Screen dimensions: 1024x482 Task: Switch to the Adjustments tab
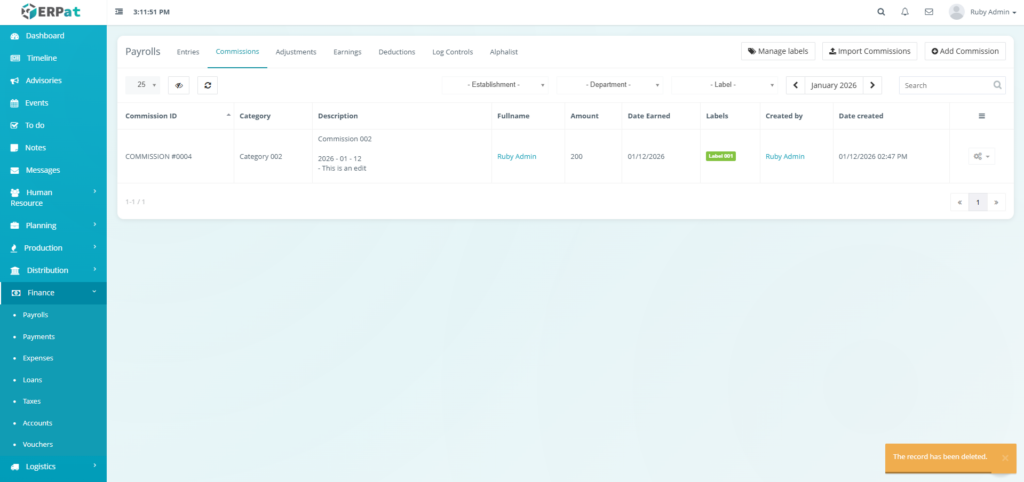296,52
